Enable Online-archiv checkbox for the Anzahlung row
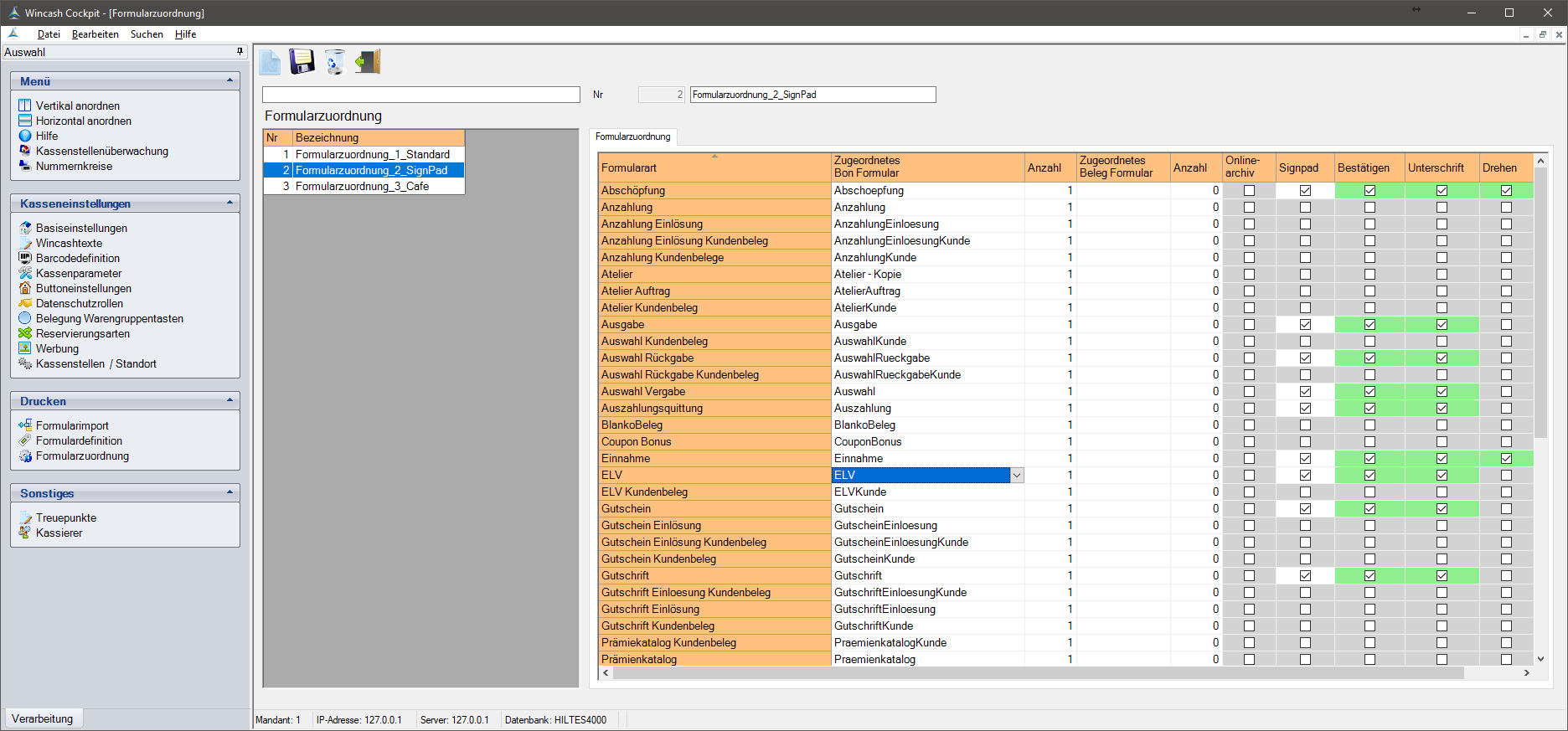Image resolution: width=1568 pixels, height=731 pixels. coord(1249,207)
